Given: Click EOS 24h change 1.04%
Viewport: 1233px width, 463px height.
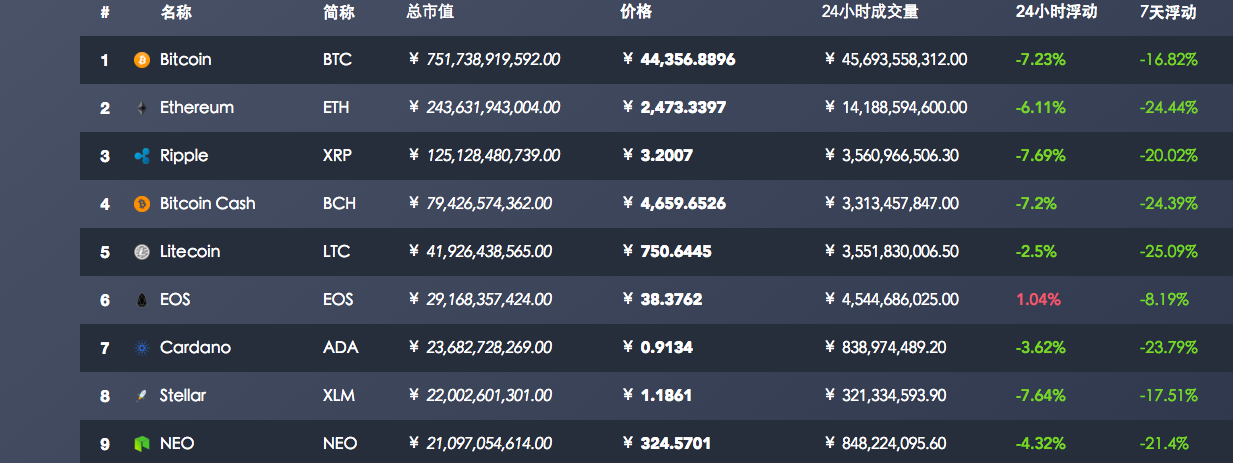Looking at the screenshot, I should pyautogui.click(x=1038, y=300).
